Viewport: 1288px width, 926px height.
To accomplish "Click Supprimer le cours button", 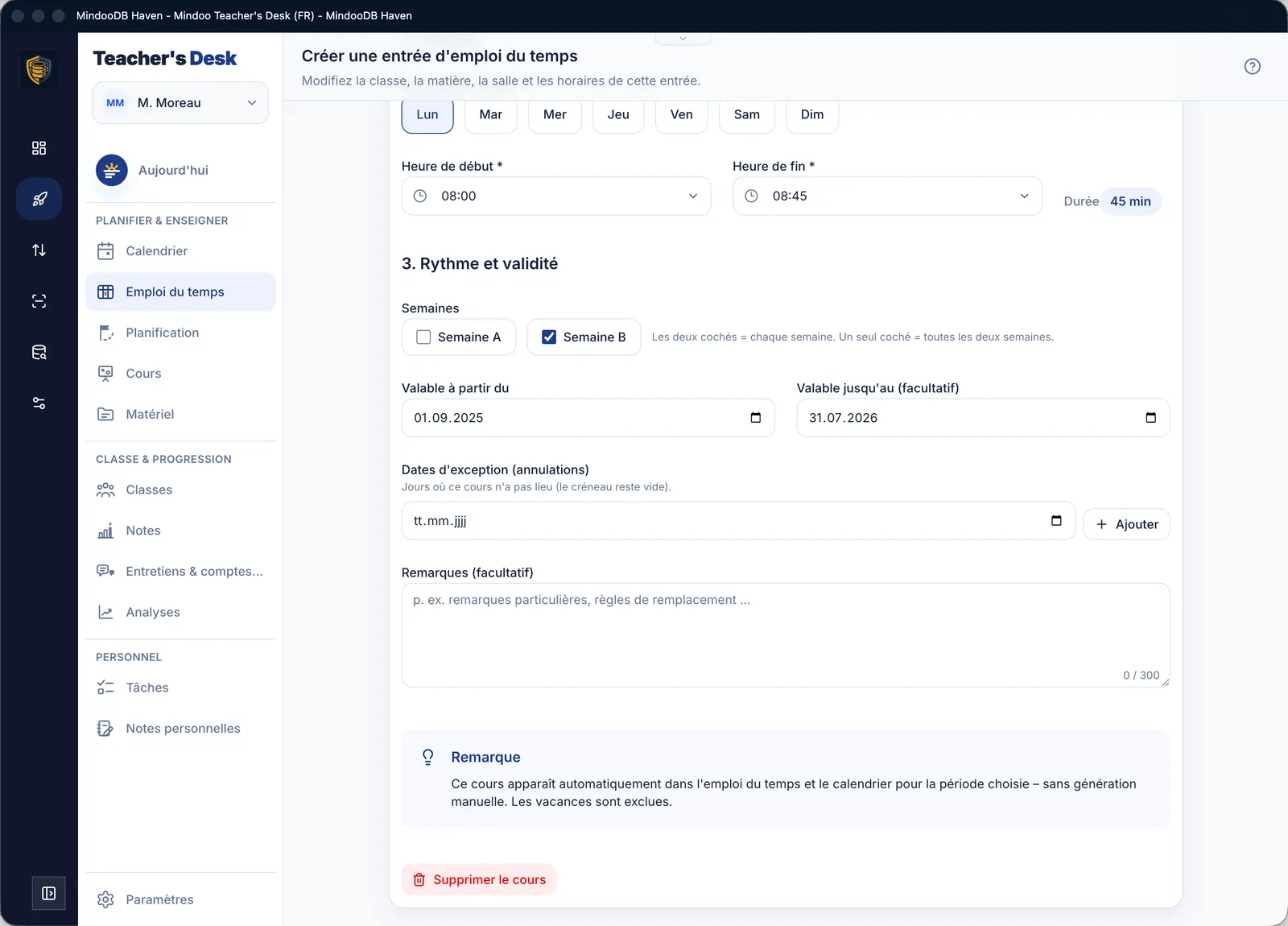I will (x=479, y=879).
